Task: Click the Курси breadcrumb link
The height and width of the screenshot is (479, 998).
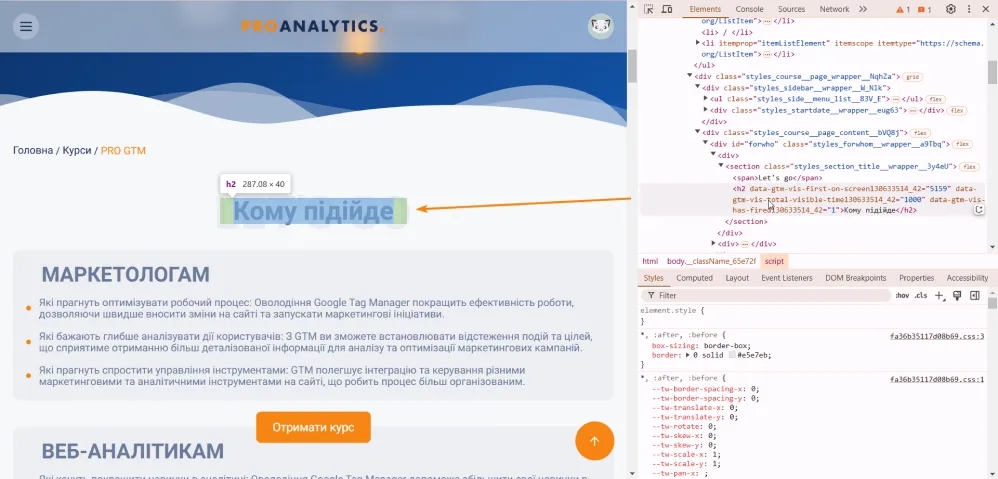Action: [x=77, y=151]
